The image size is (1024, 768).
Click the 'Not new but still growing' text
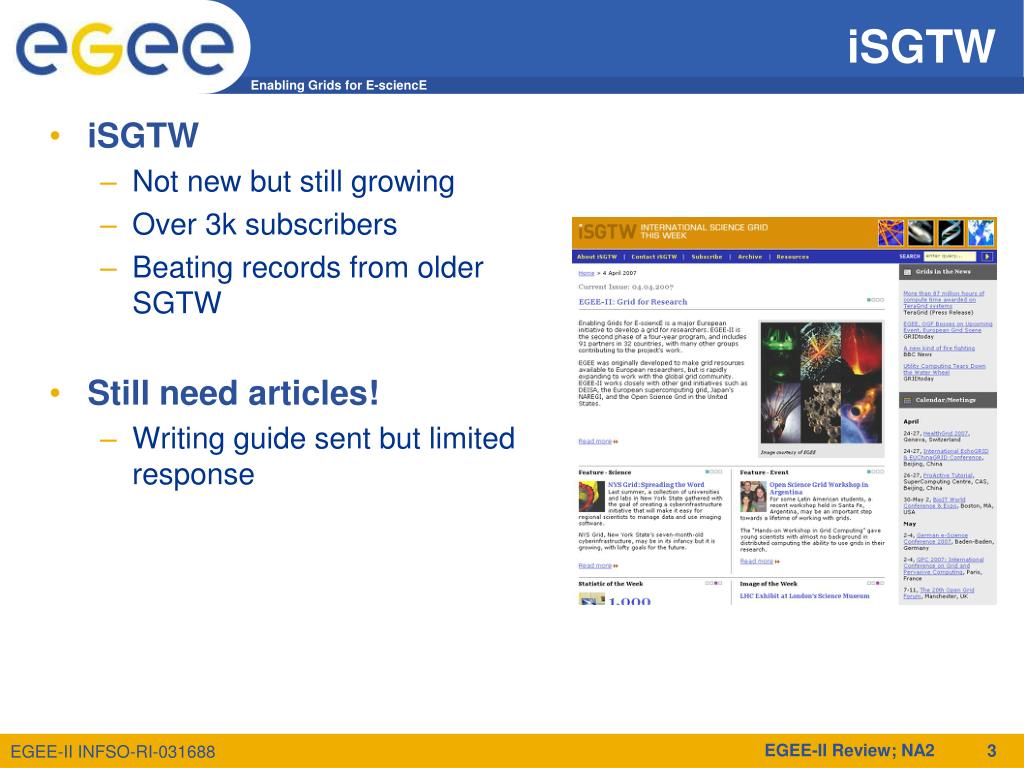(293, 182)
